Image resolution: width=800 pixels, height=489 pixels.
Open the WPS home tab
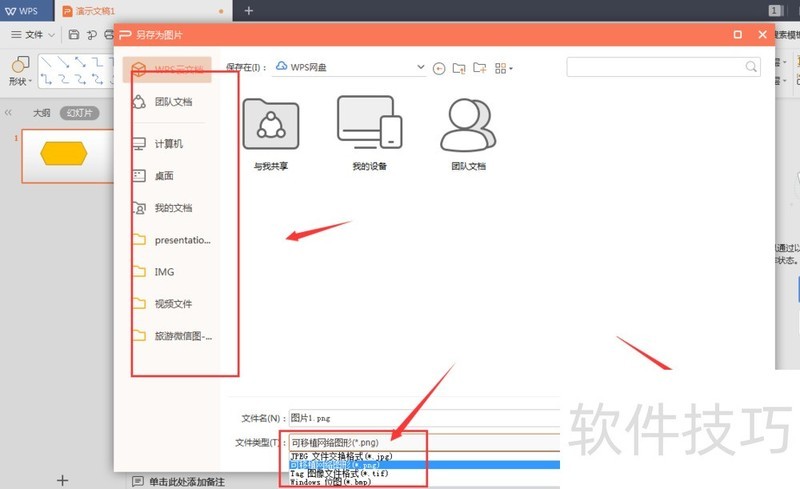26,11
